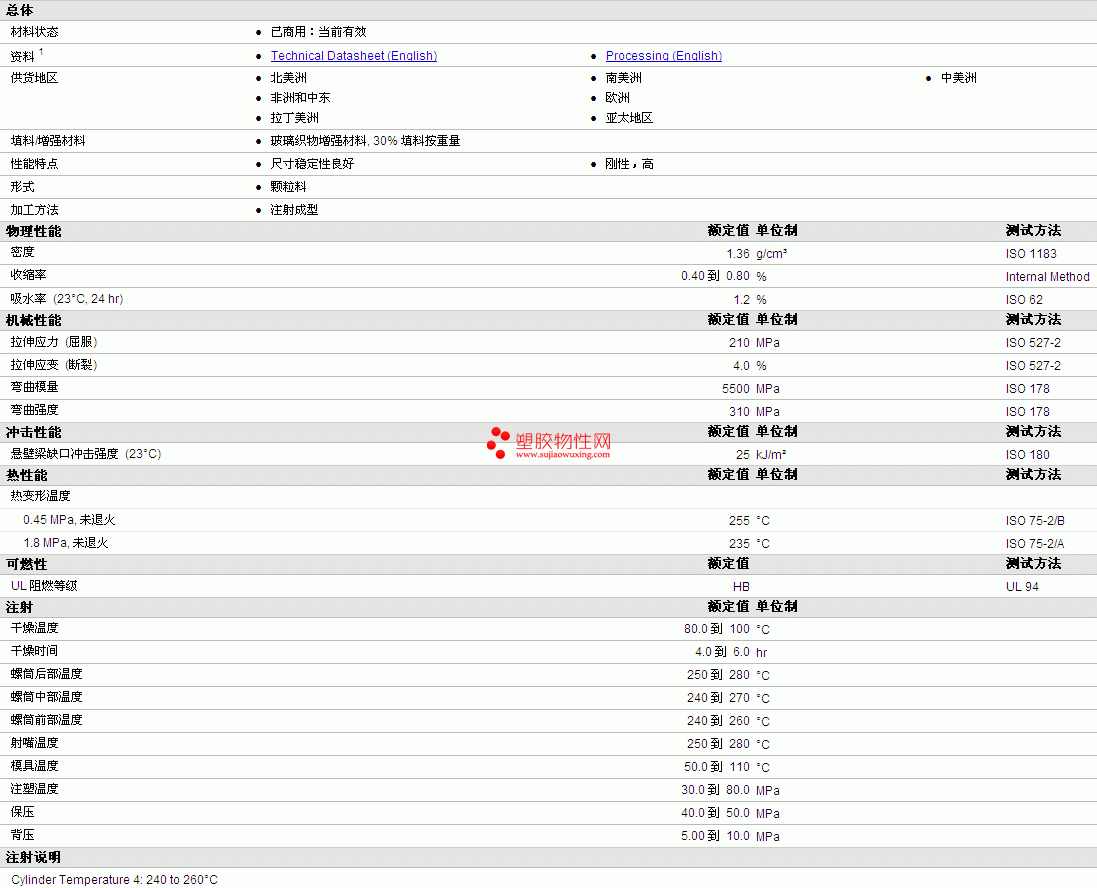
Task: Click the UL 94 test method
Action: click(1022, 587)
